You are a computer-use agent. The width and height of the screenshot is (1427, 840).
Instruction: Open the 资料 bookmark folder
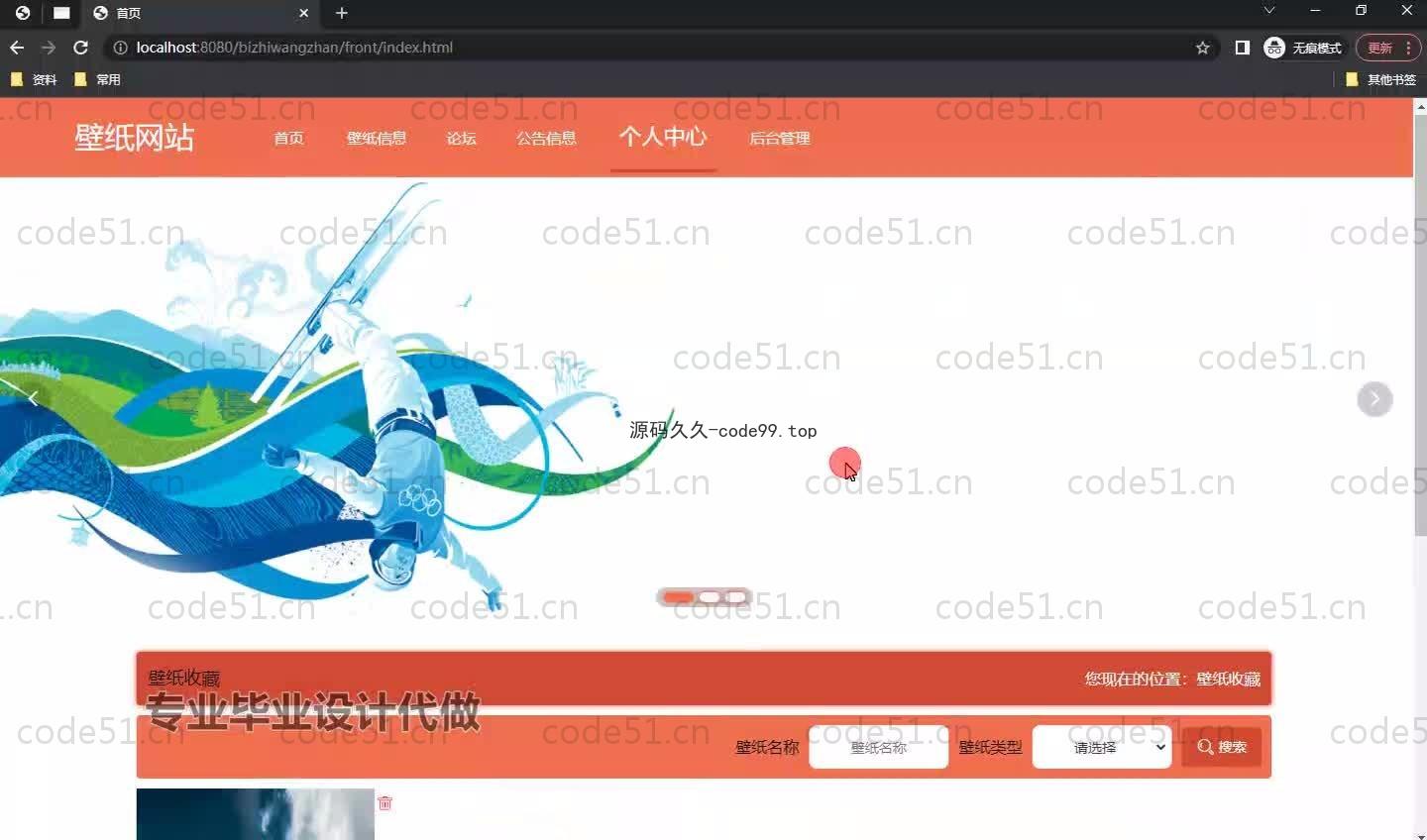coord(34,79)
